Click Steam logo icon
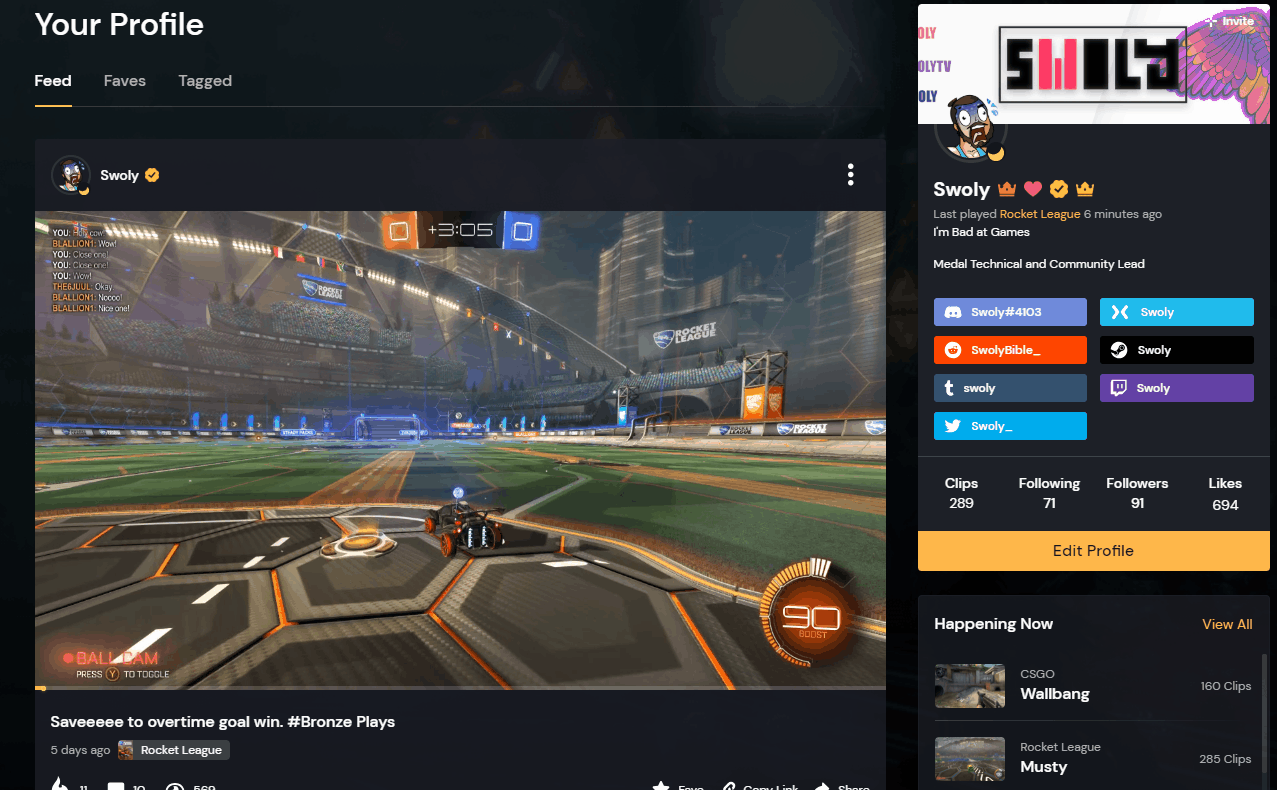This screenshot has height=790, width=1277. tap(1119, 350)
